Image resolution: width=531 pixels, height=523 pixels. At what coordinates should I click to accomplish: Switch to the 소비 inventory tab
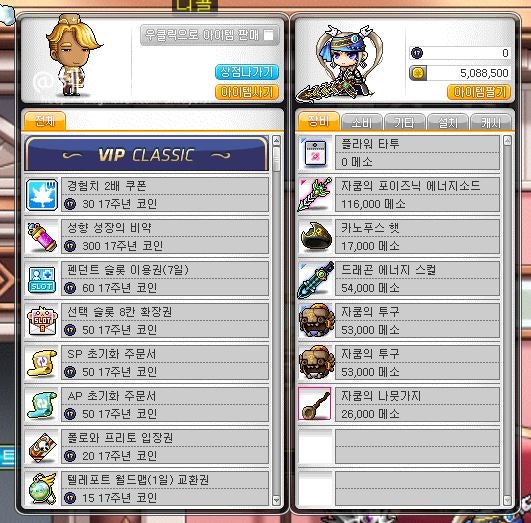tap(362, 122)
